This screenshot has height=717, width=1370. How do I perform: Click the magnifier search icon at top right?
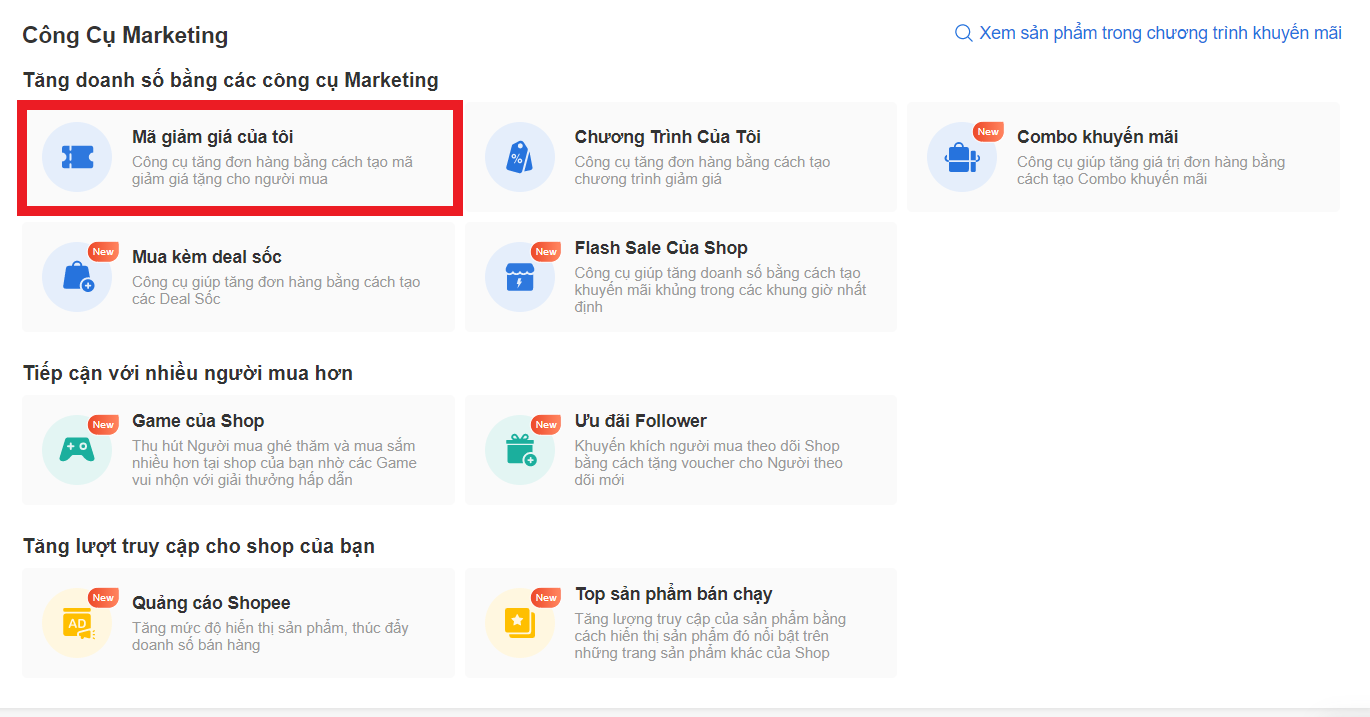964,33
